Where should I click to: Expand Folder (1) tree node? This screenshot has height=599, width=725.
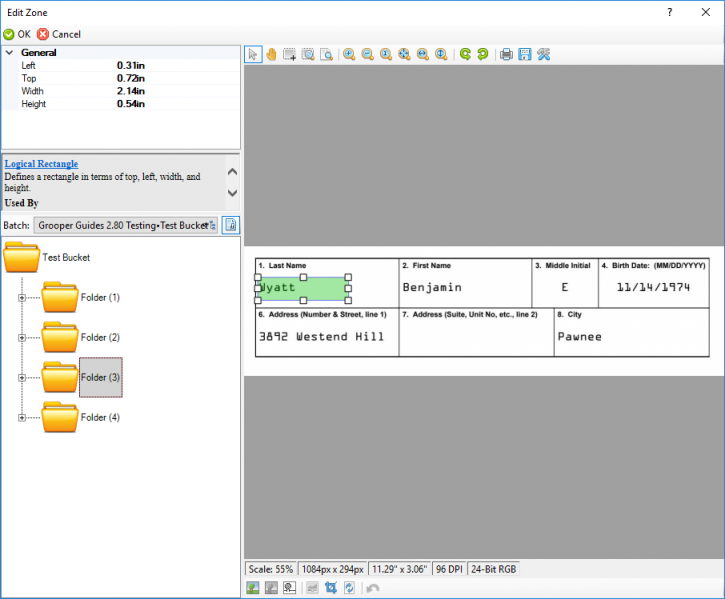tap(21, 297)
